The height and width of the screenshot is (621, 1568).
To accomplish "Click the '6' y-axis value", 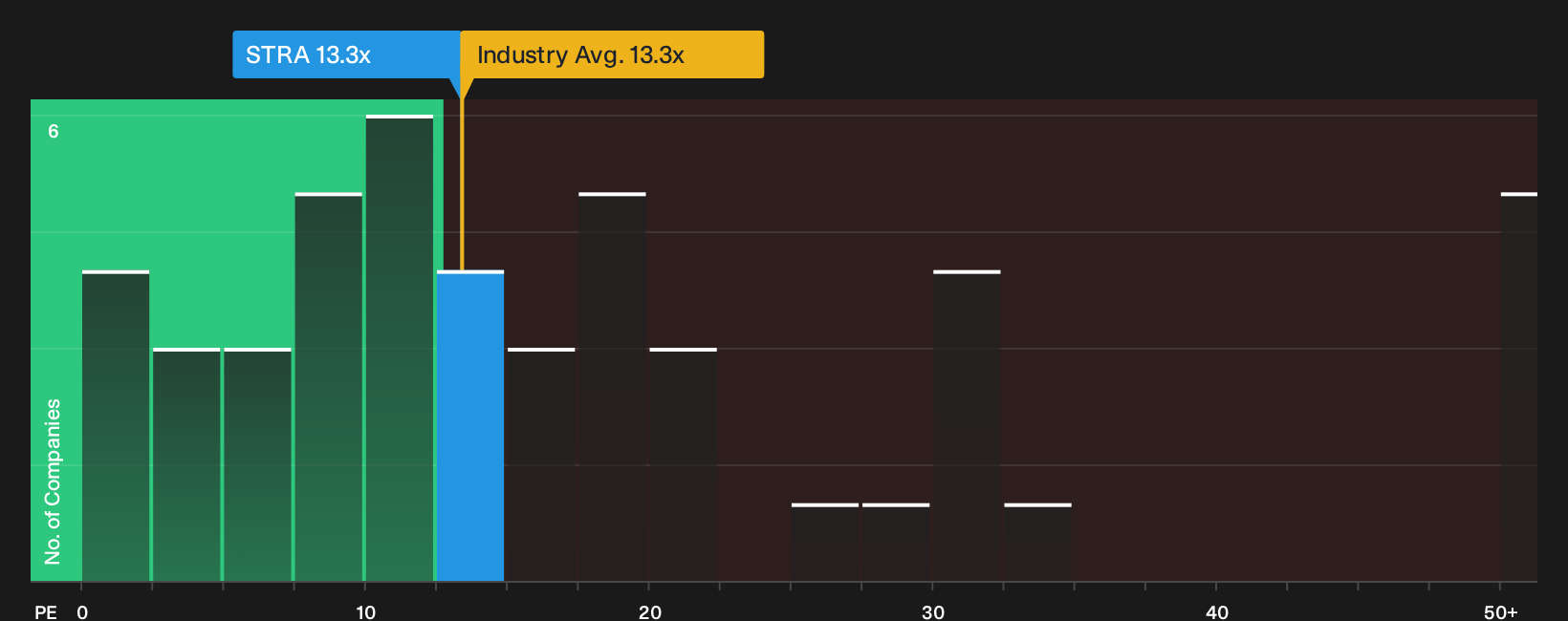I will [x=54, y=131].
